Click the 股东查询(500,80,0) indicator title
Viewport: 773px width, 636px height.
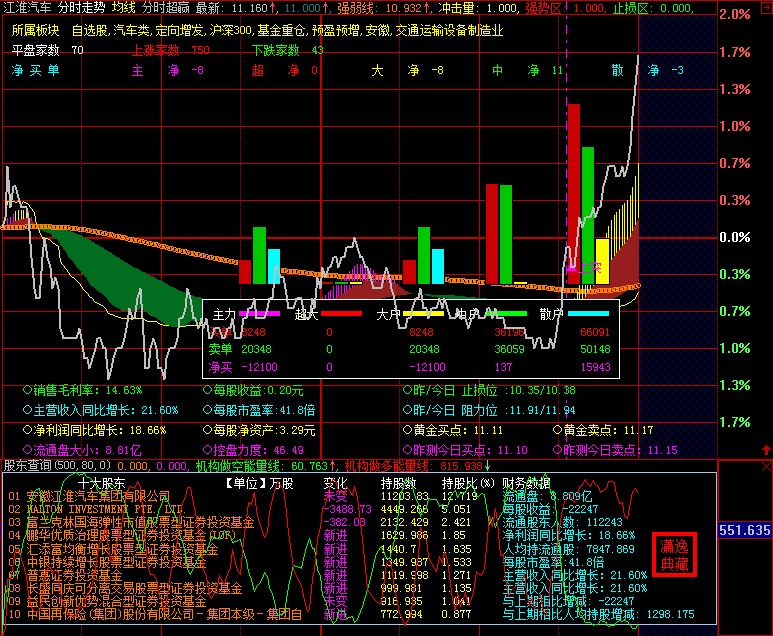coord(58,465)
